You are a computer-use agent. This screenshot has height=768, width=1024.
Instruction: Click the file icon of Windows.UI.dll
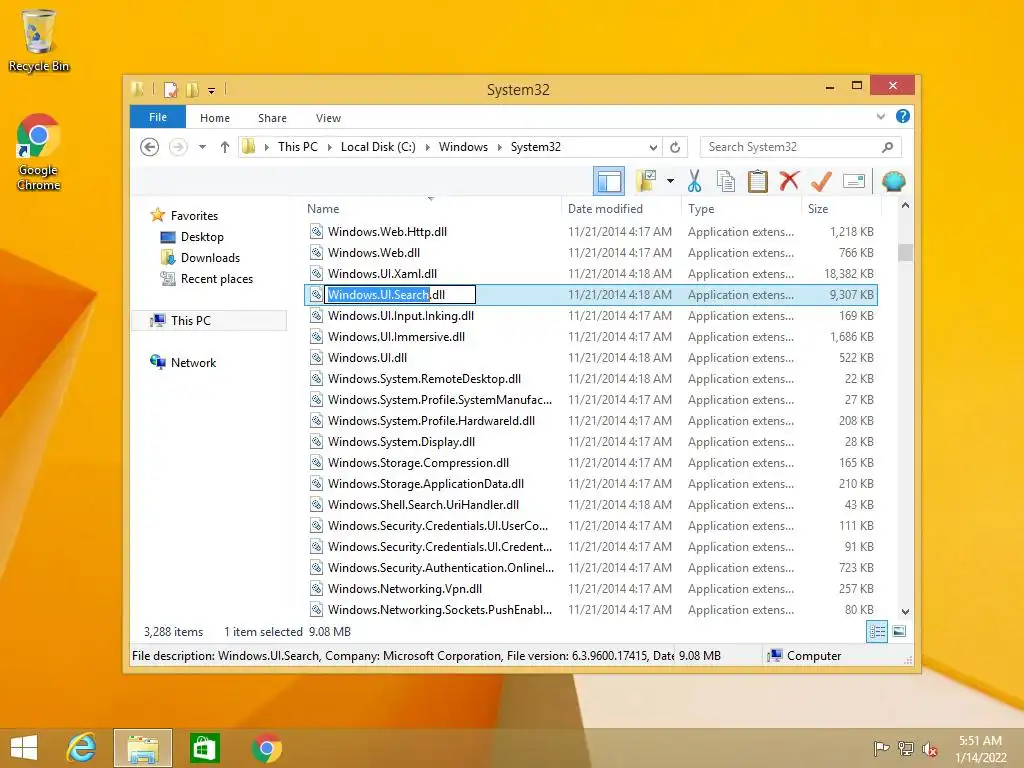click(316, 357)
